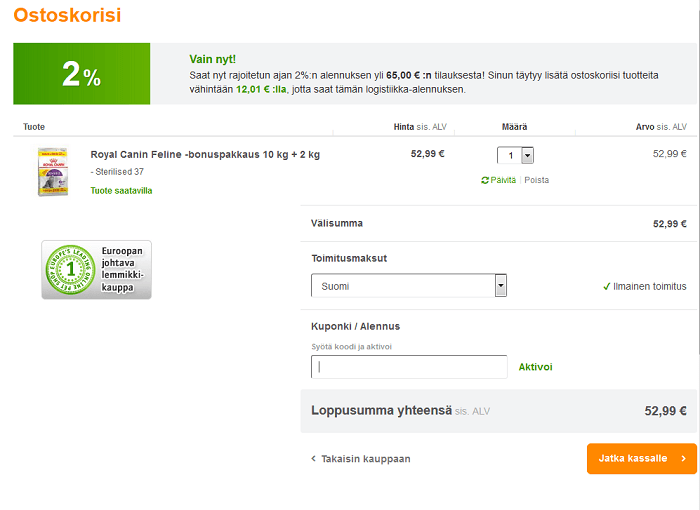Click the Royal Canin product thumbnail
The height and width of the screenshot is (510, 700).
coord(52,171)
